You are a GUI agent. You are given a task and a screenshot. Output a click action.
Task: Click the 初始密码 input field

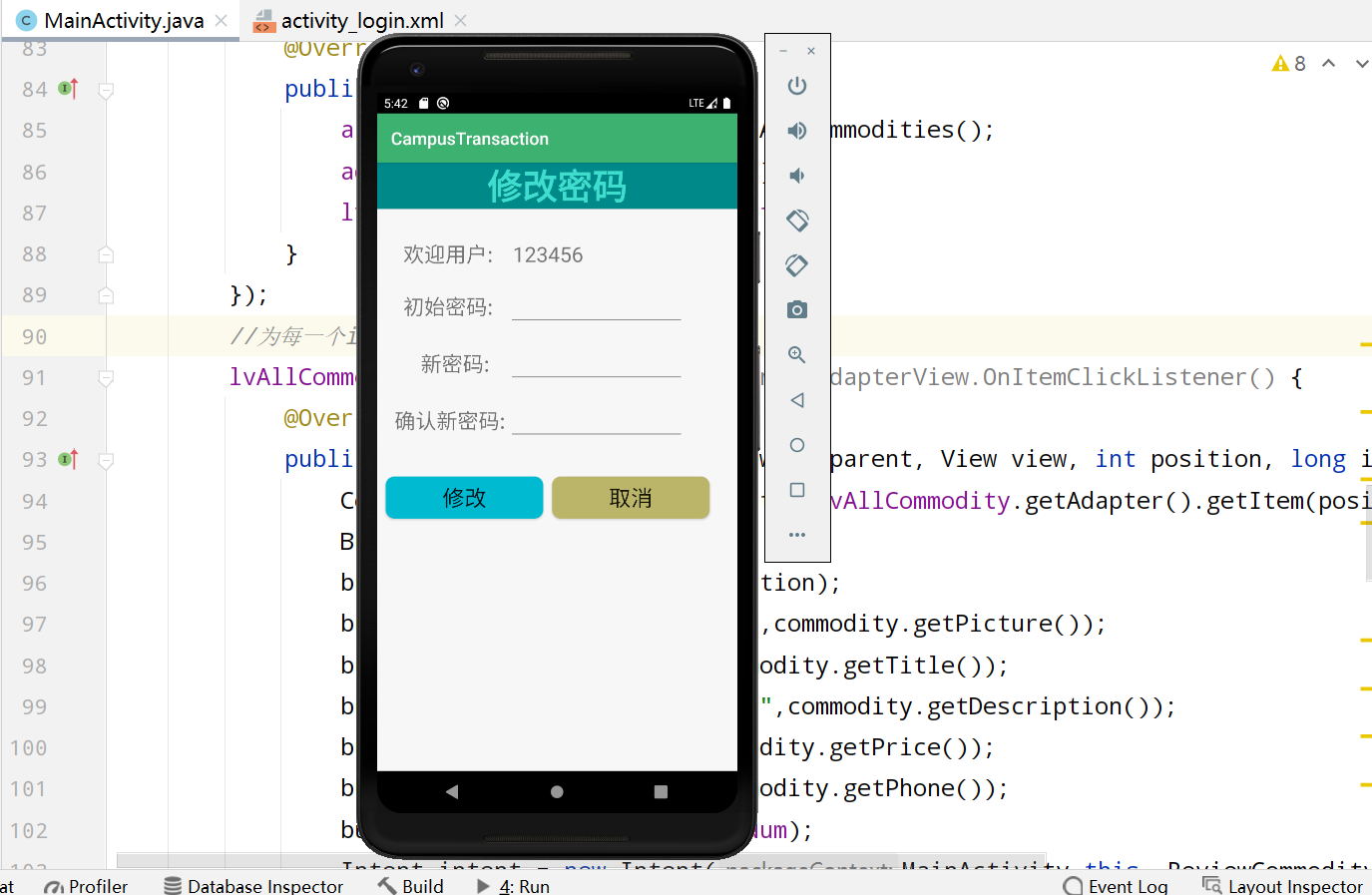coord(597,306)
